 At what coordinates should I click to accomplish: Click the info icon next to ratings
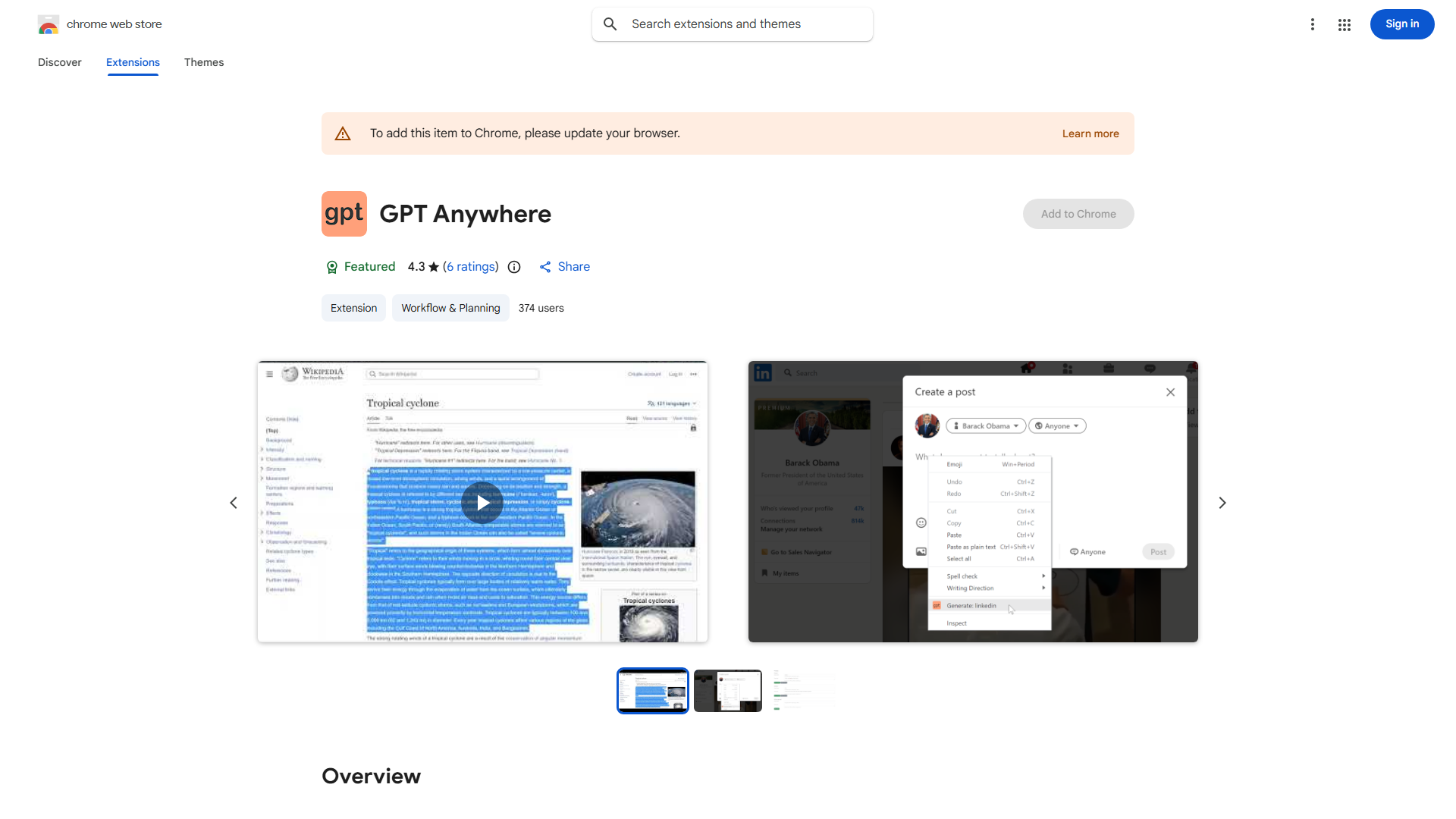514,267
